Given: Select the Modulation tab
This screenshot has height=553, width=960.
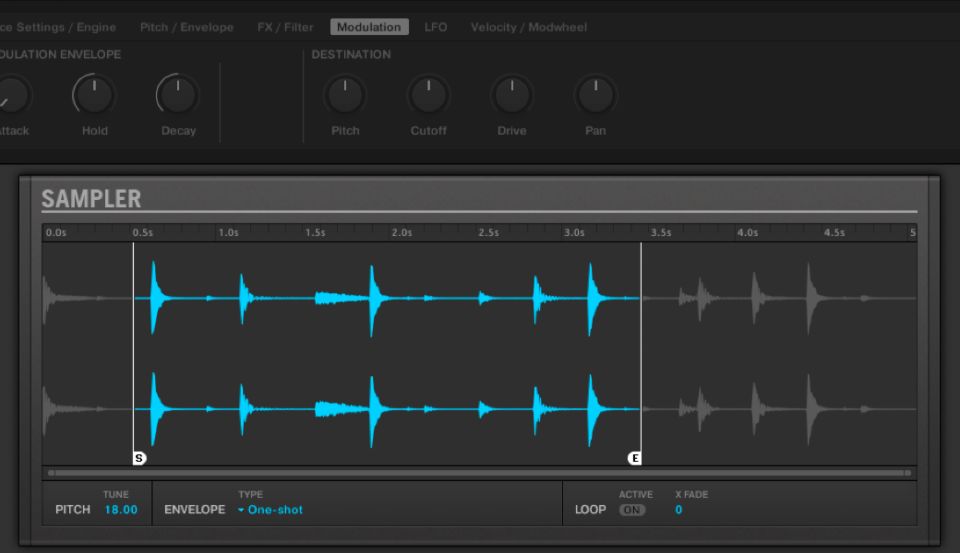Looking at the screenshot, I should [368, 27].
